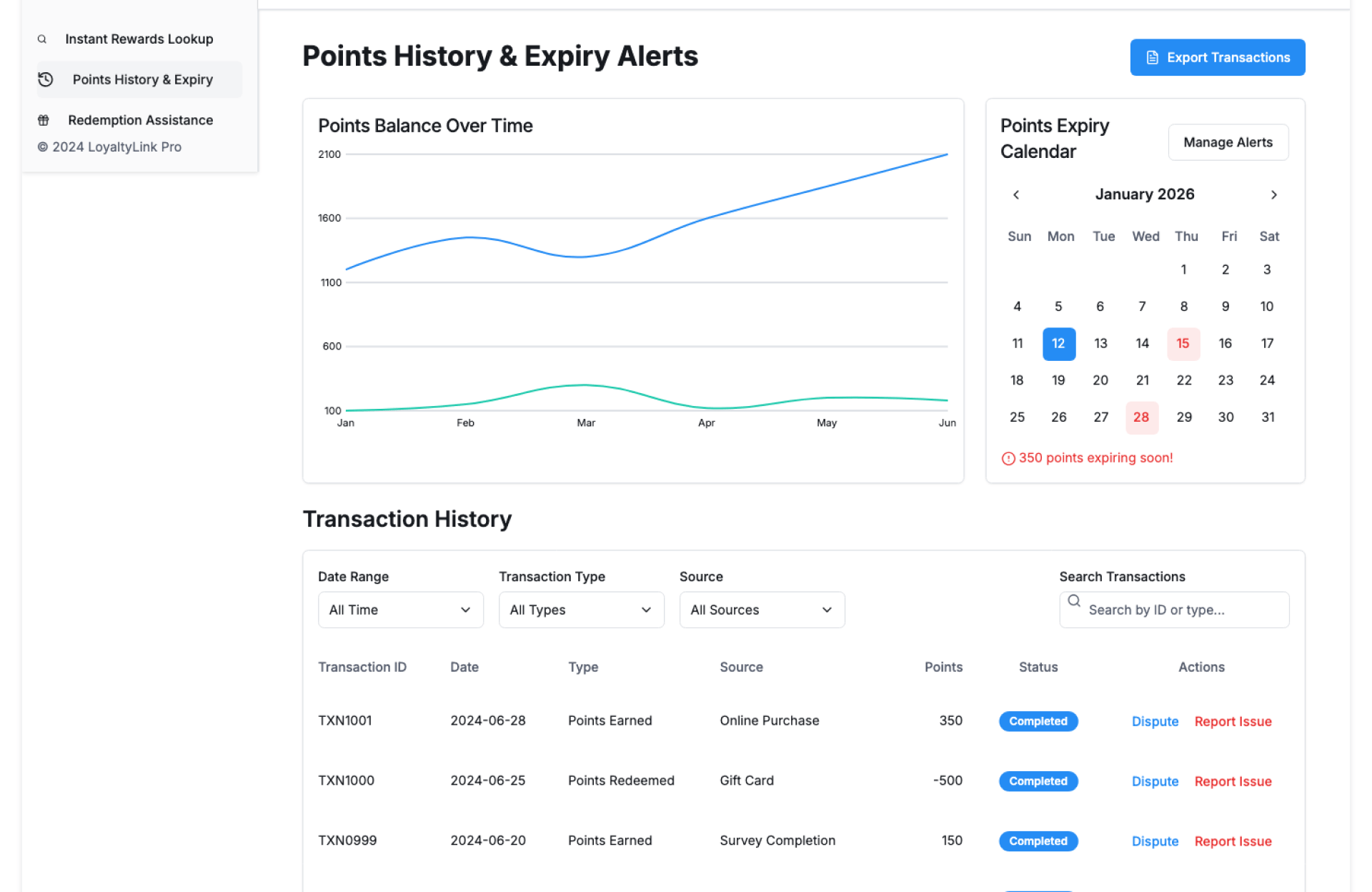Select January 15 expiry date
The width and height of the screenshot is (1372, 892).
(1183, 344)
